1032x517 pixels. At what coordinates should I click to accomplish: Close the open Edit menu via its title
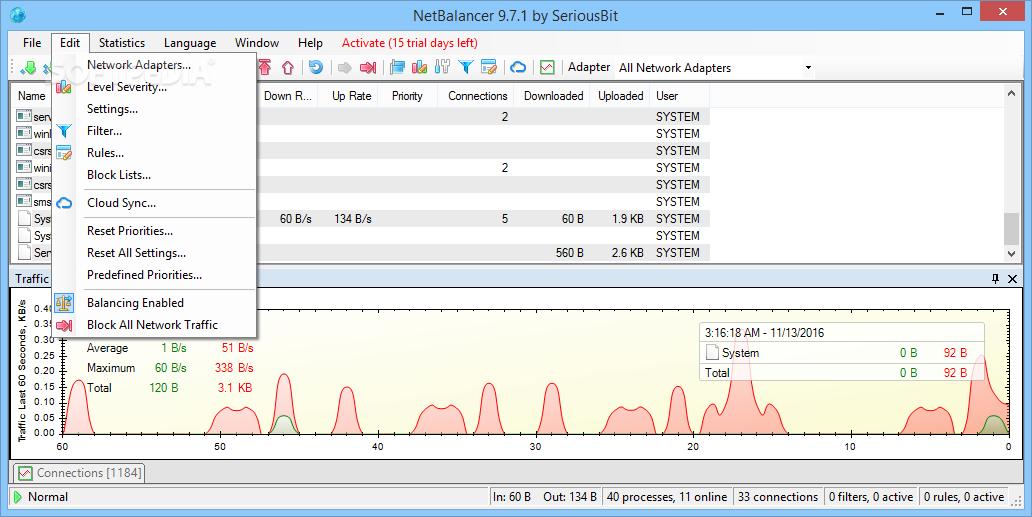pos(70,43)
